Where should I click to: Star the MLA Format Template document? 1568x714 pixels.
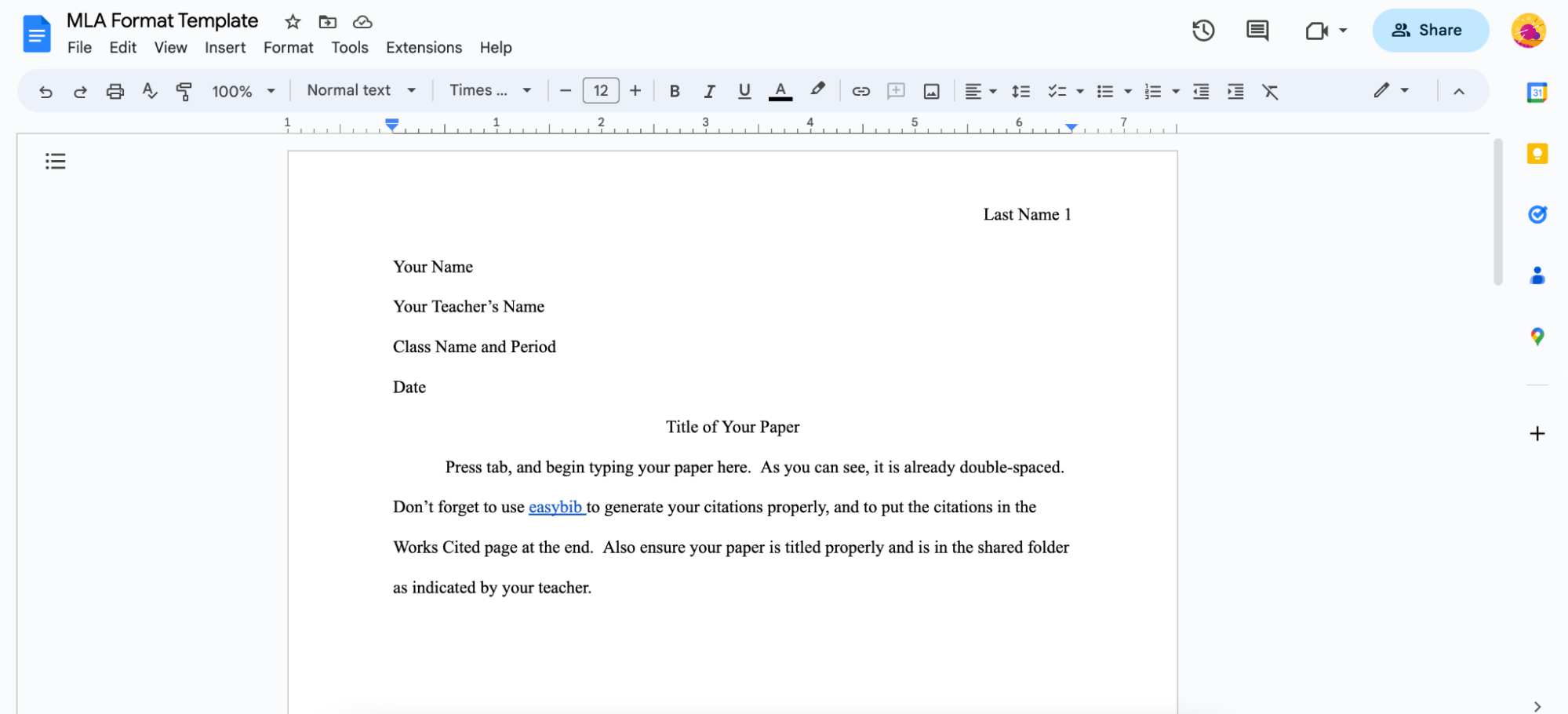tap(291, 22)
